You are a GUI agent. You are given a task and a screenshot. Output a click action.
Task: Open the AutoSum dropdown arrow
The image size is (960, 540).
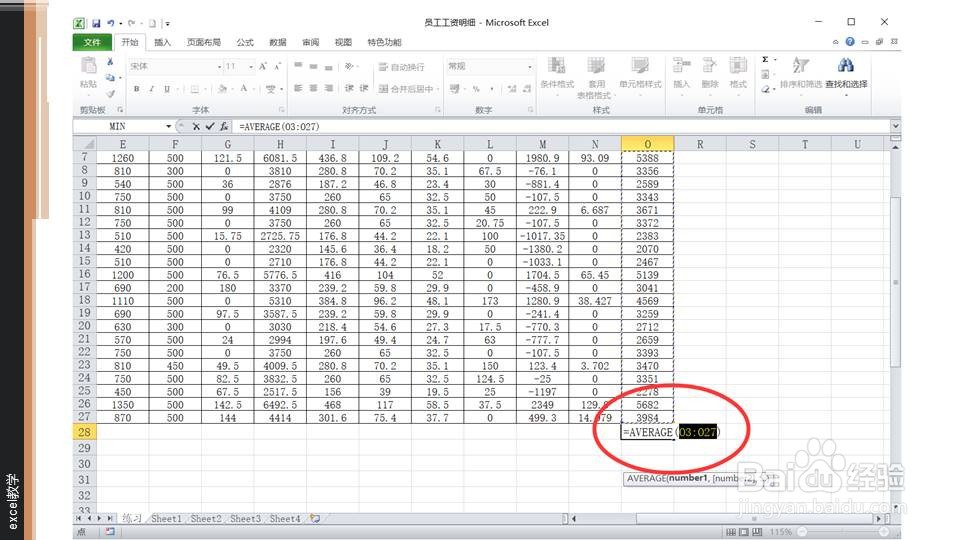pos(775,60)
